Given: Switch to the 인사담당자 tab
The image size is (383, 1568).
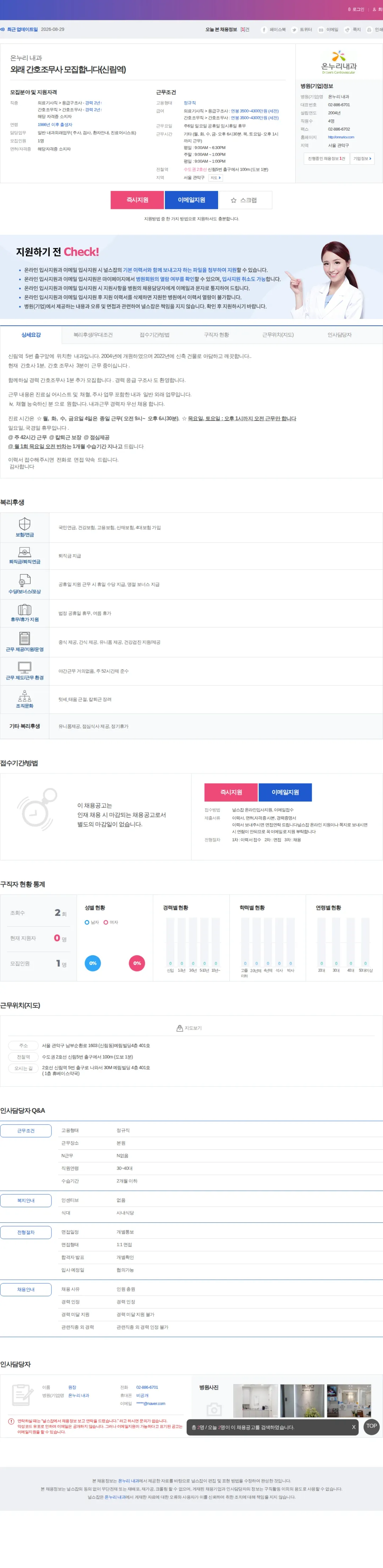Looking at the screenshot, I should tap(339, 335).
